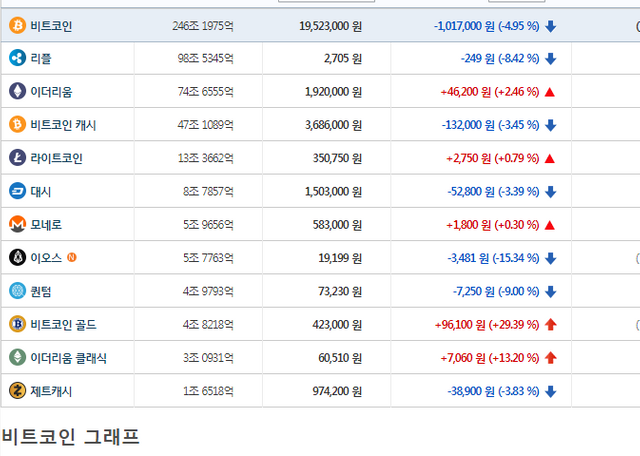Click the red up triangle in 라이트코인 row
This screenshot has height=456, width=640.
click(x=550, y=158)
